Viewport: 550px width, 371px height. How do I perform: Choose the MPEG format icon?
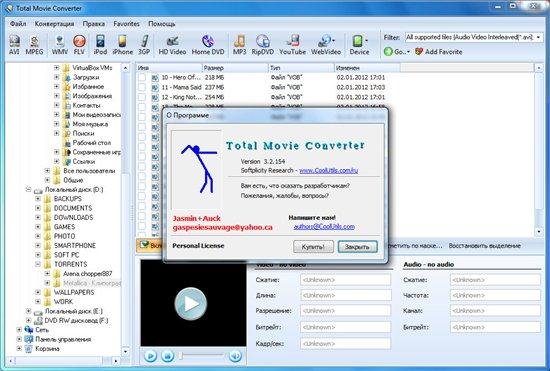[x=34, y=45]
